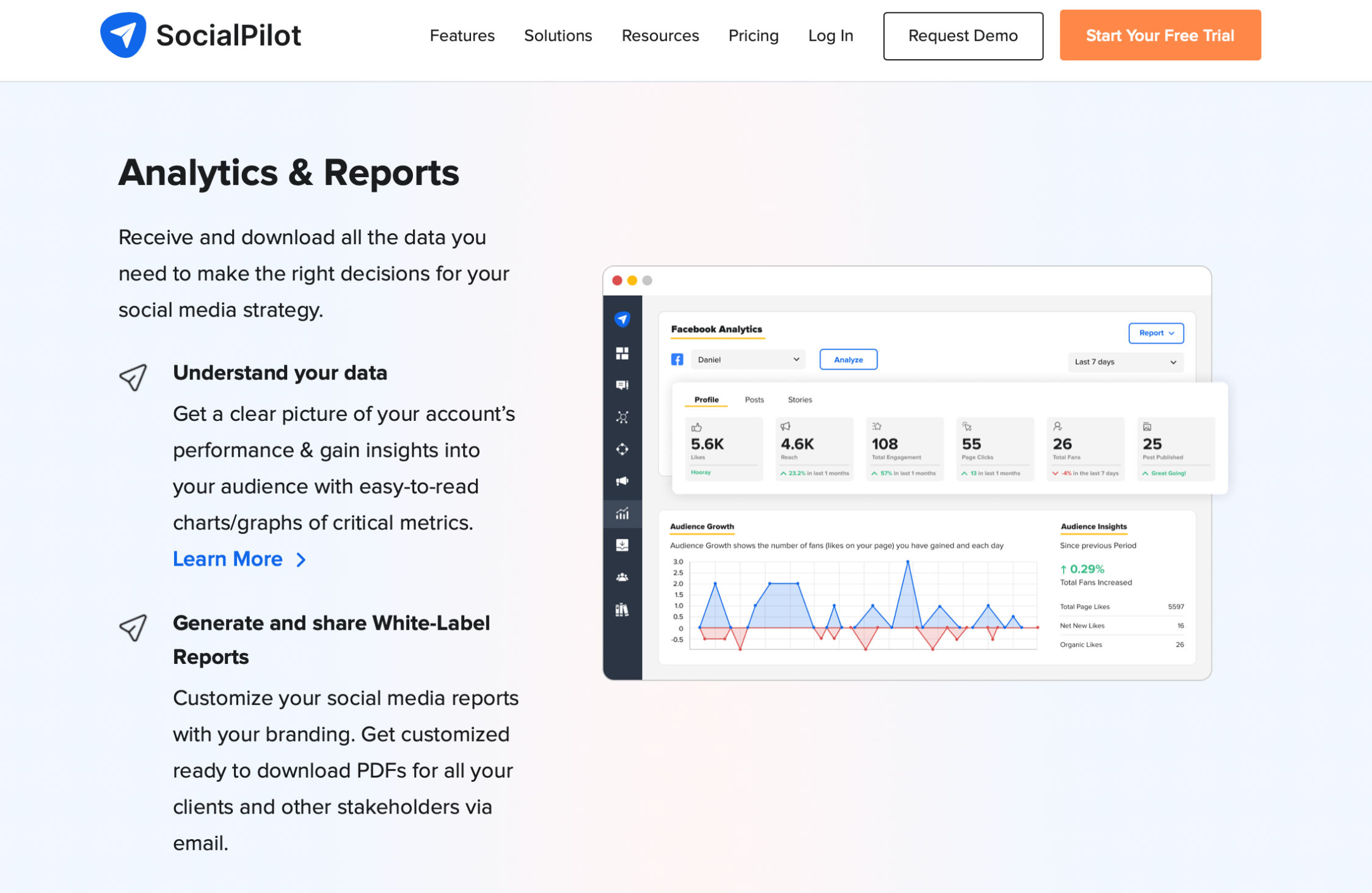
Task: Click the red window dot in mockup
Action: click(617, 280)
